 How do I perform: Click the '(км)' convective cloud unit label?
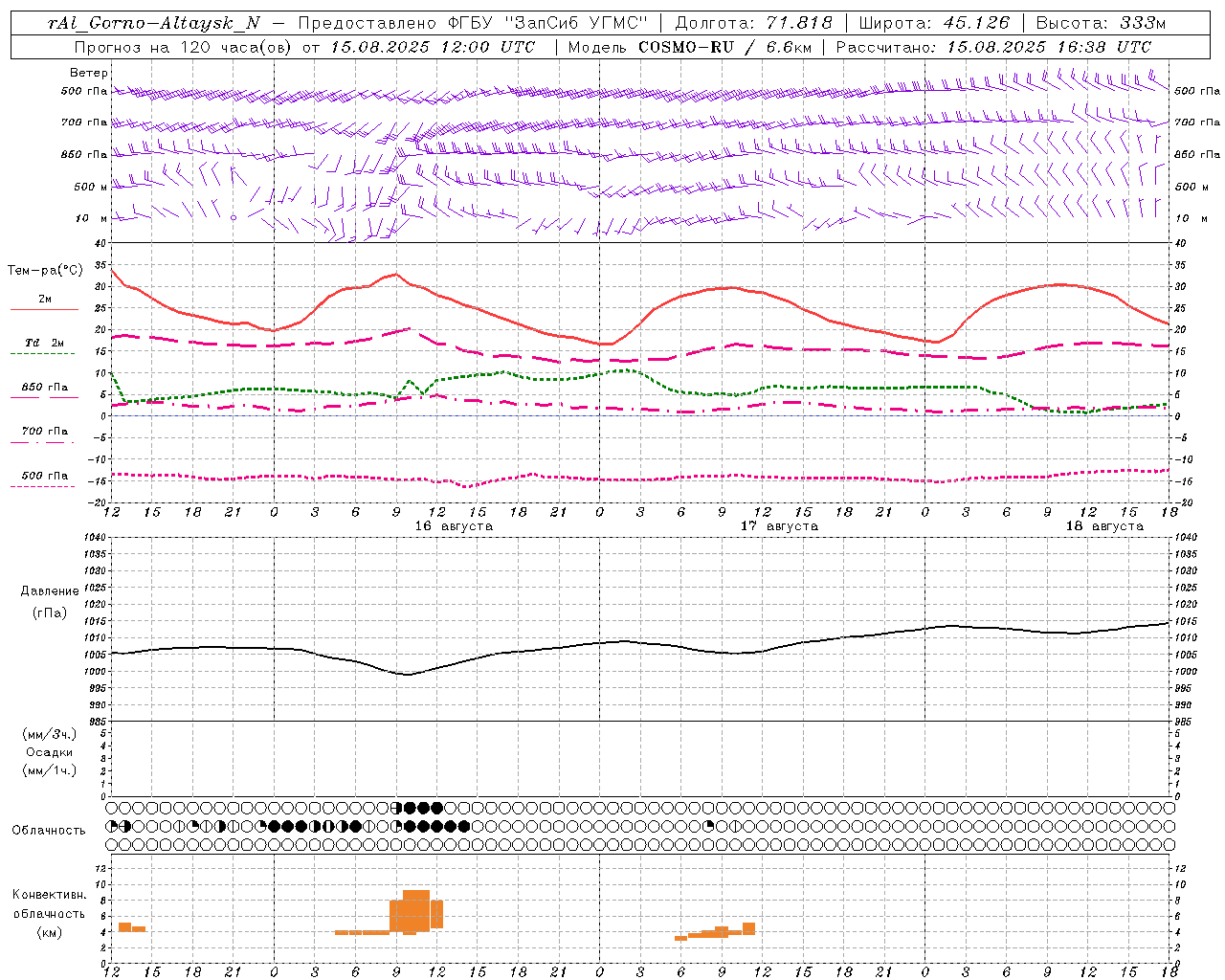(x=50, y=932)
